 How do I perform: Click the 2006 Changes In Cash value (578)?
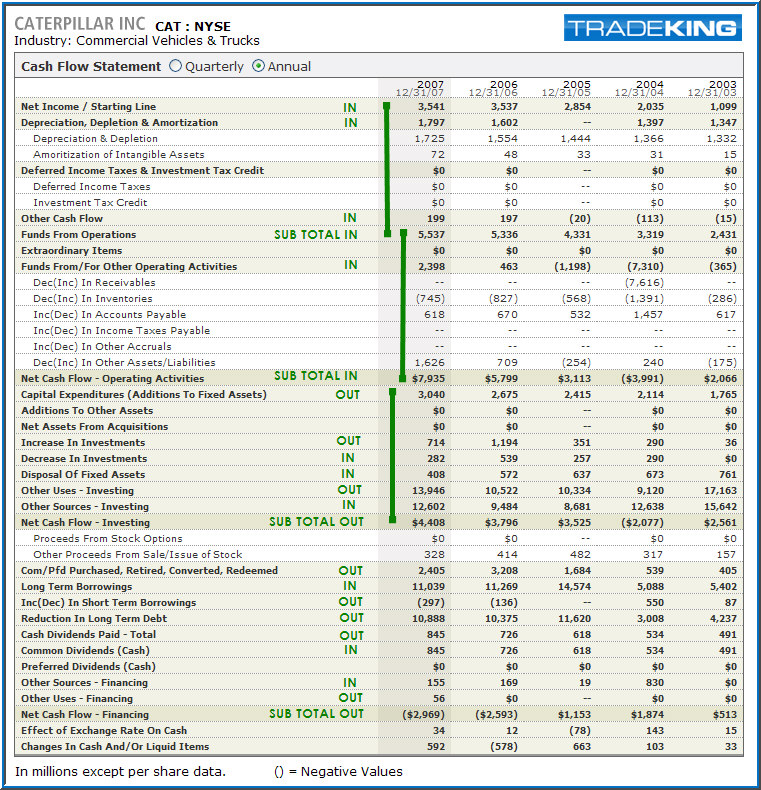(504, 747)
